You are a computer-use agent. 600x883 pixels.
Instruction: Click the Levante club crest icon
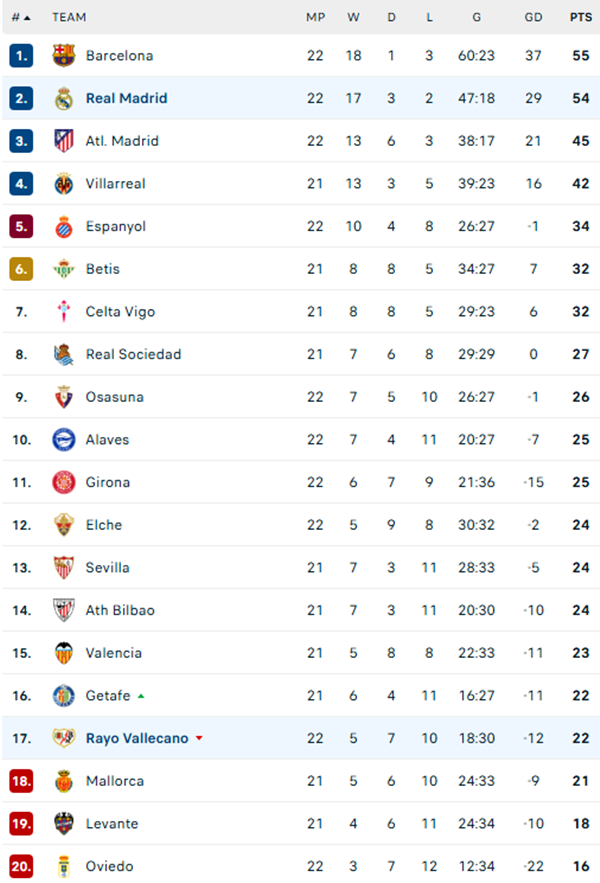coord(64,824)
